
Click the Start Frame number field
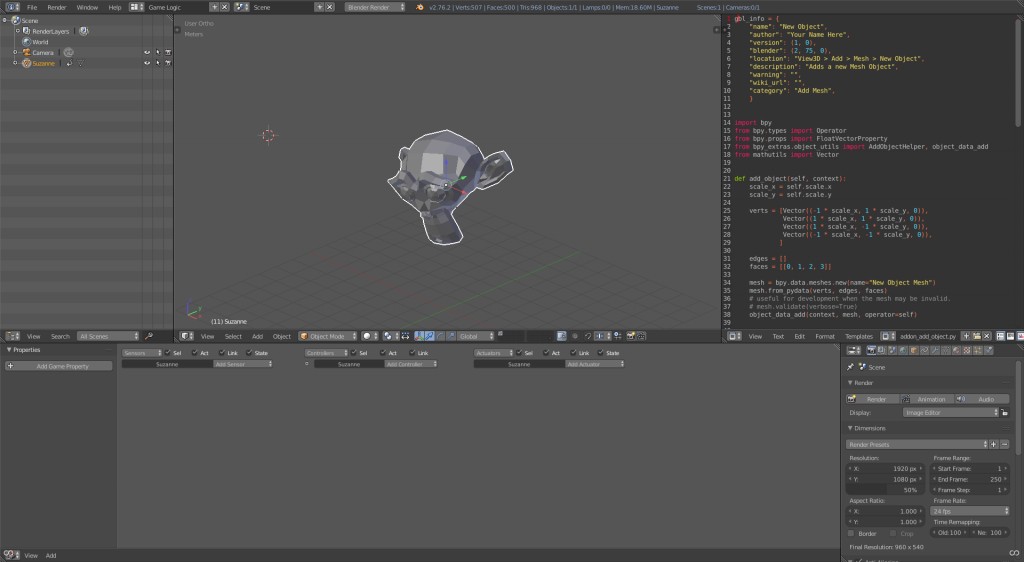[969, 468]
